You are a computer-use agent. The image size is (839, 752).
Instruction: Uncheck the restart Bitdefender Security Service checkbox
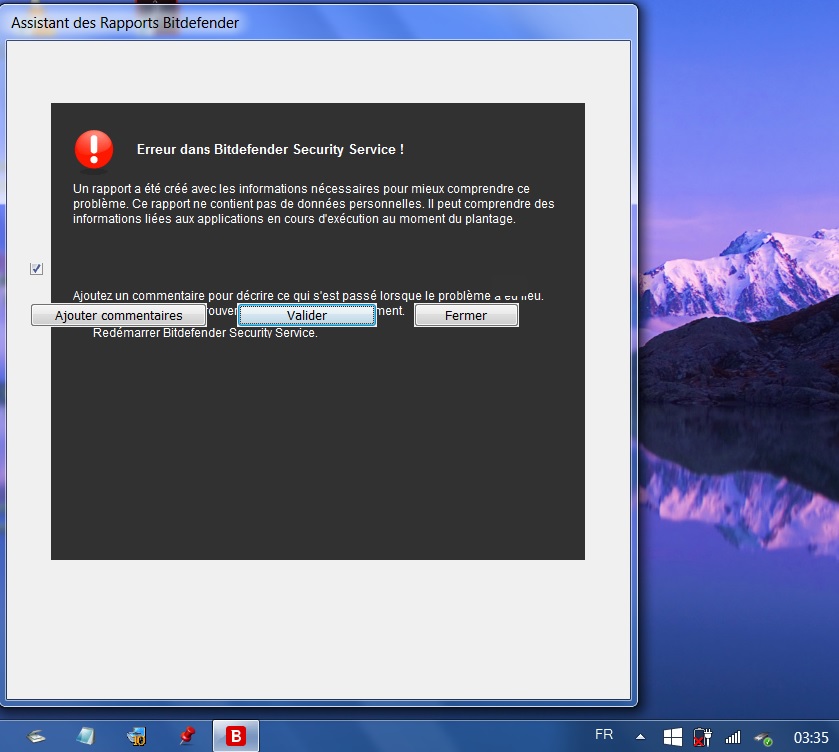point(36,269)
